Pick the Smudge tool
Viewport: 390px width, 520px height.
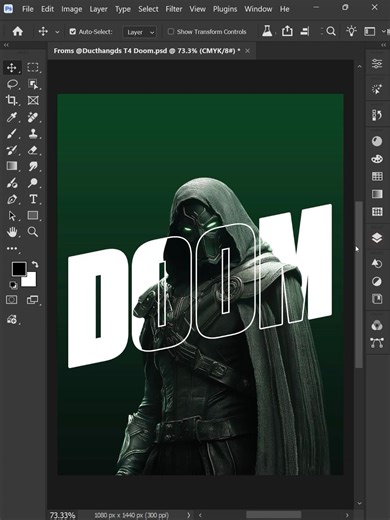tap(33, 166)
